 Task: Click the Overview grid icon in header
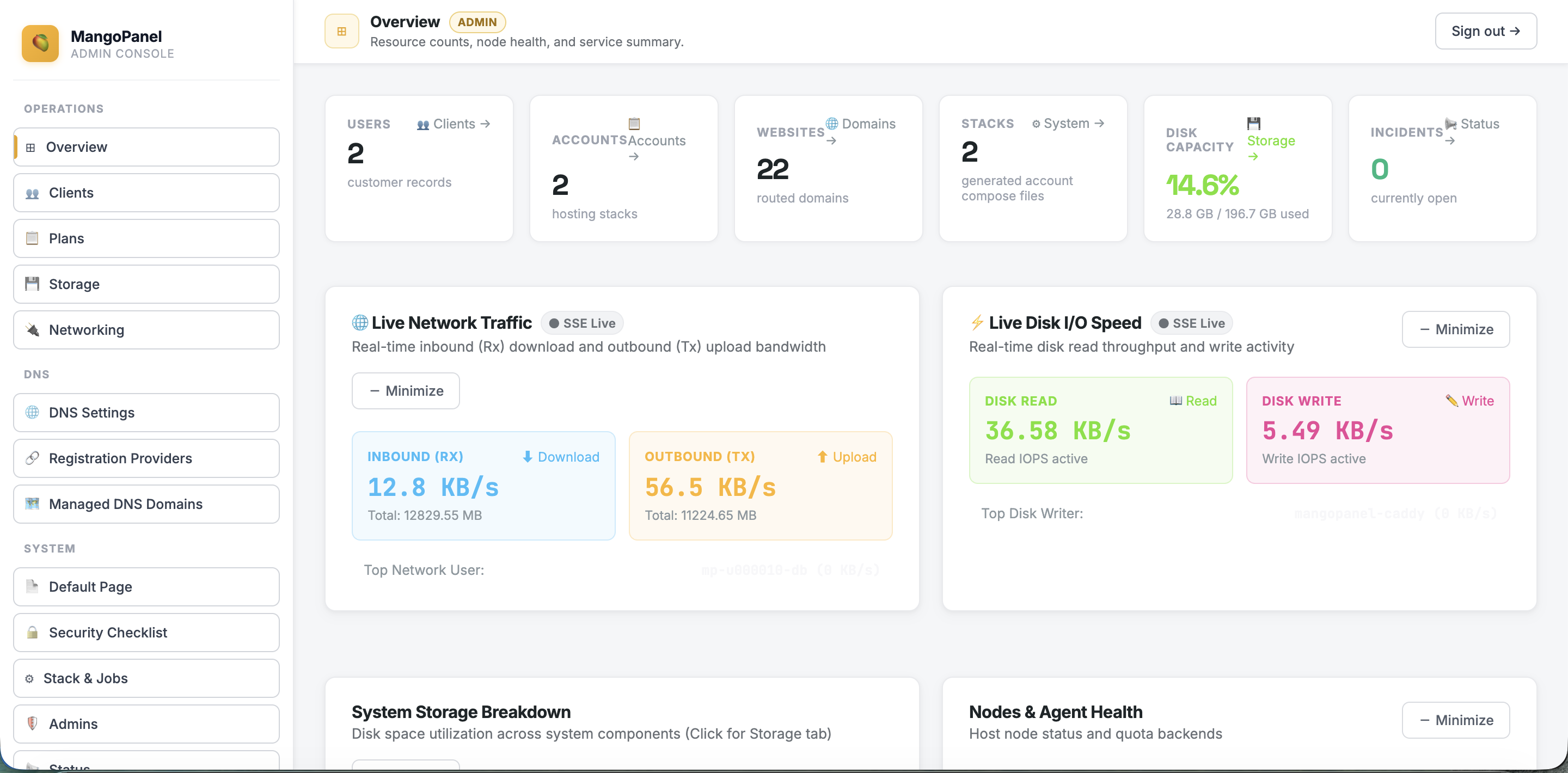coord(341,31)
